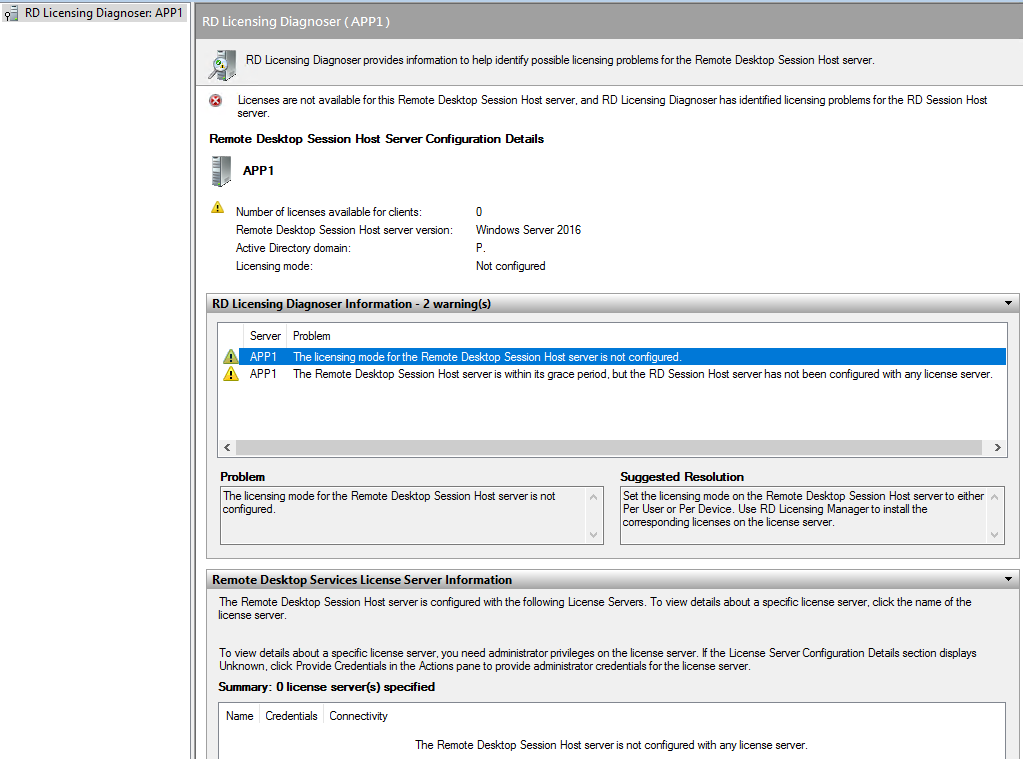Click the warning icon on the licensing mode row
This screenshot has width=1023, height=759.
[230, 357]
